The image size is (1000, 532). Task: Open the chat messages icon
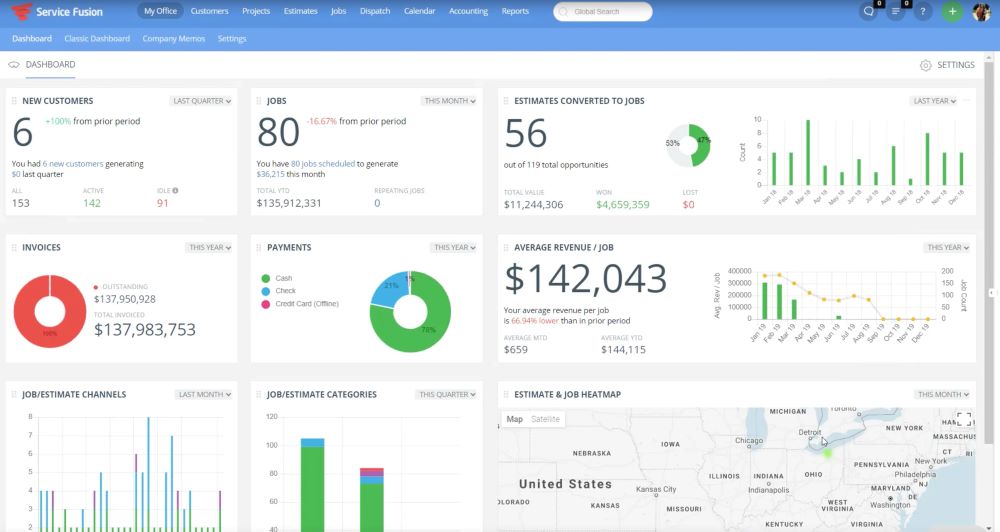tap(867, 12)
